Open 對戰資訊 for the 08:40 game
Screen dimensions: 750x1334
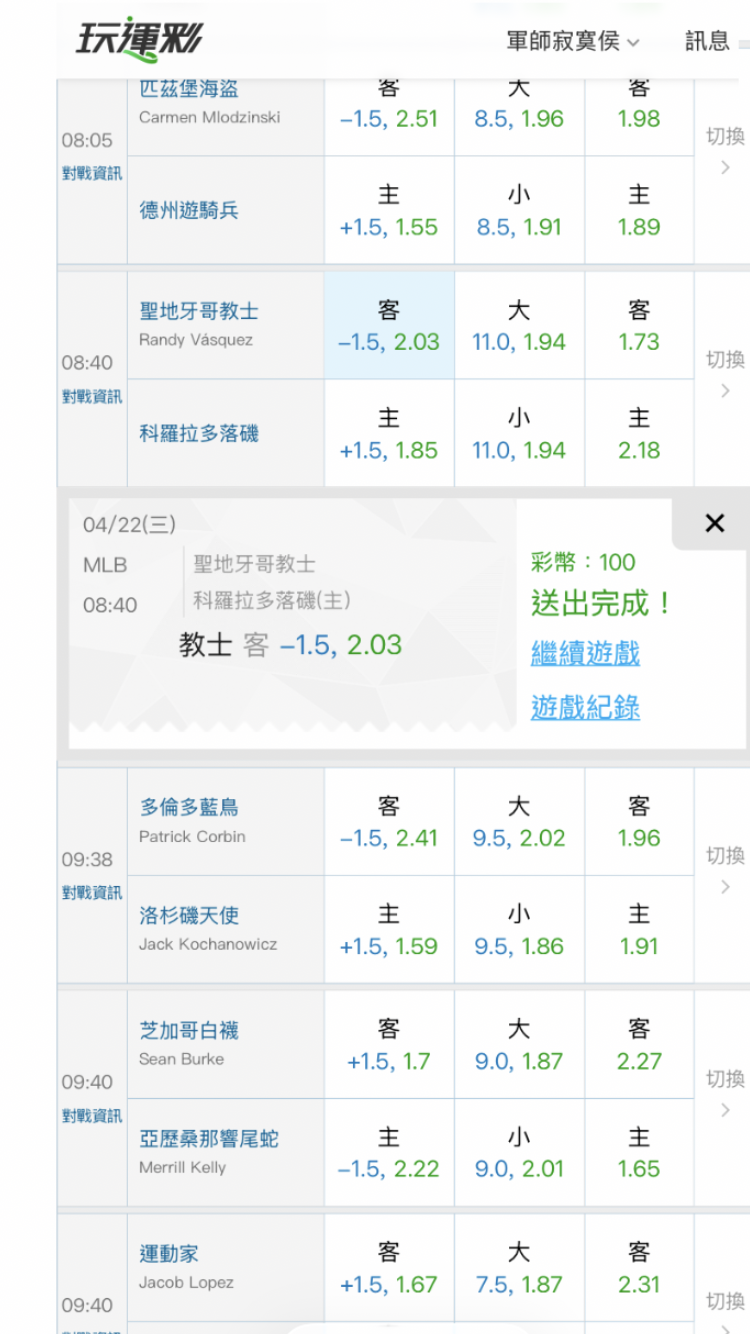pos(92,397)
